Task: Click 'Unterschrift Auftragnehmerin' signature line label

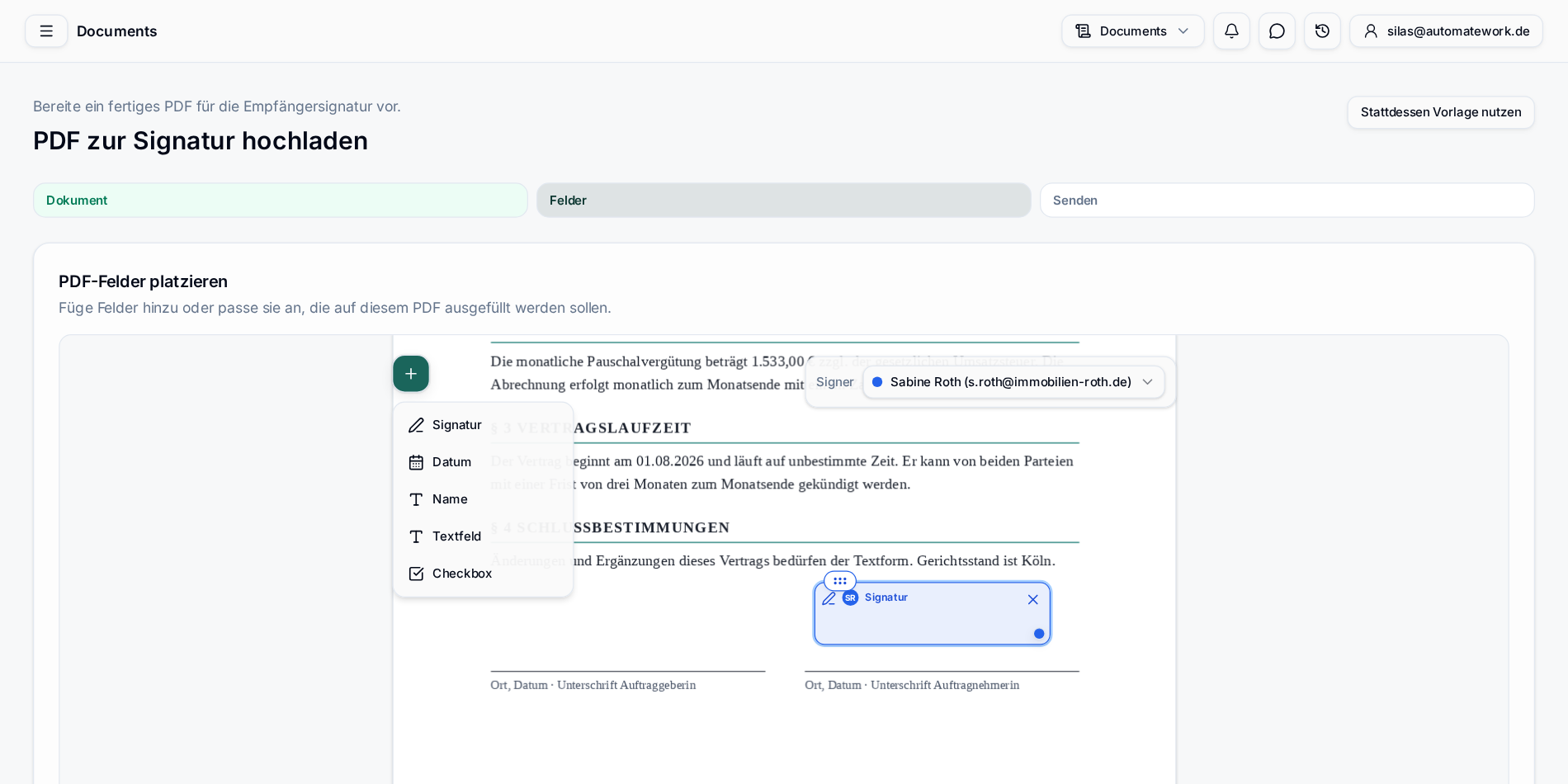Action: [945, 685]
